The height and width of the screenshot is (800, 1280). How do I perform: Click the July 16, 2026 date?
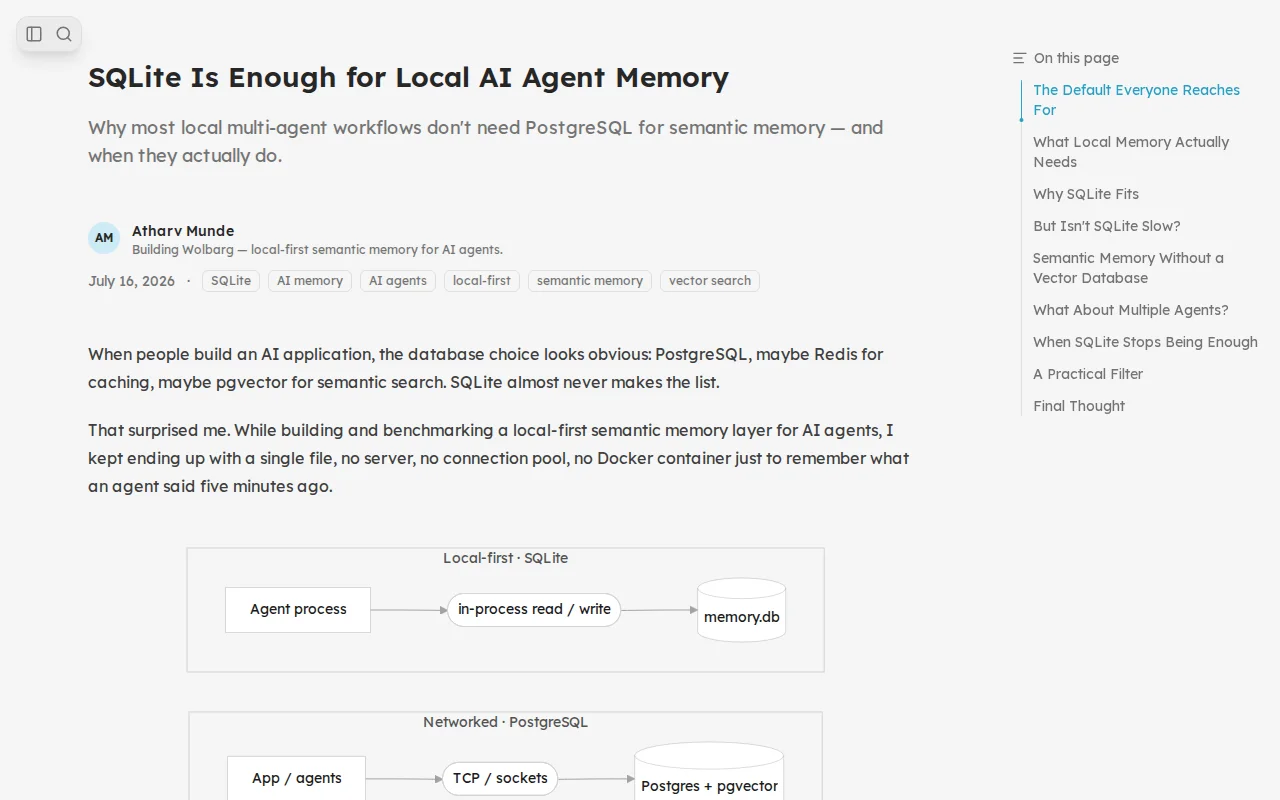(131, 281)
